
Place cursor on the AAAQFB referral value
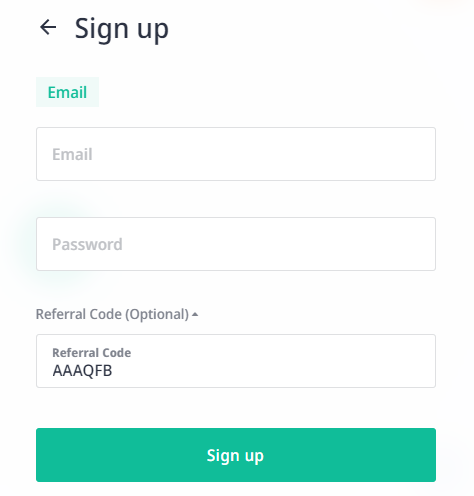[82, 371]
